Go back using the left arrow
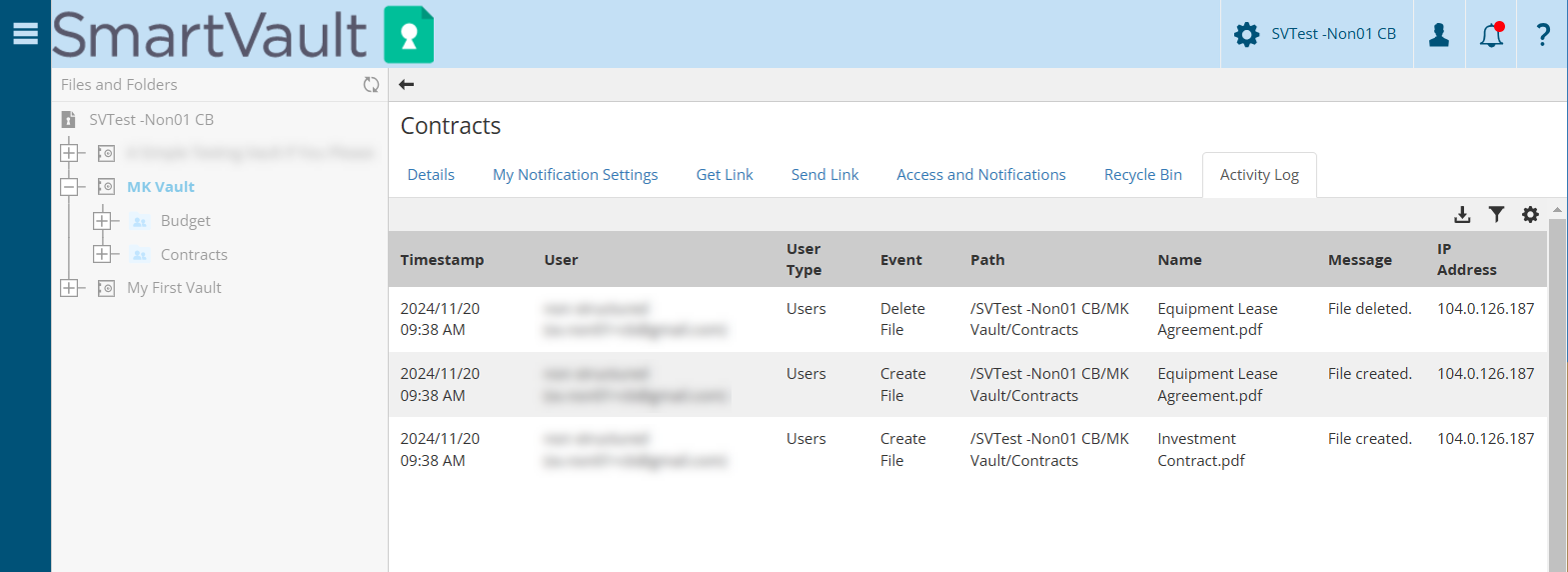 click(x=406, y=85)
